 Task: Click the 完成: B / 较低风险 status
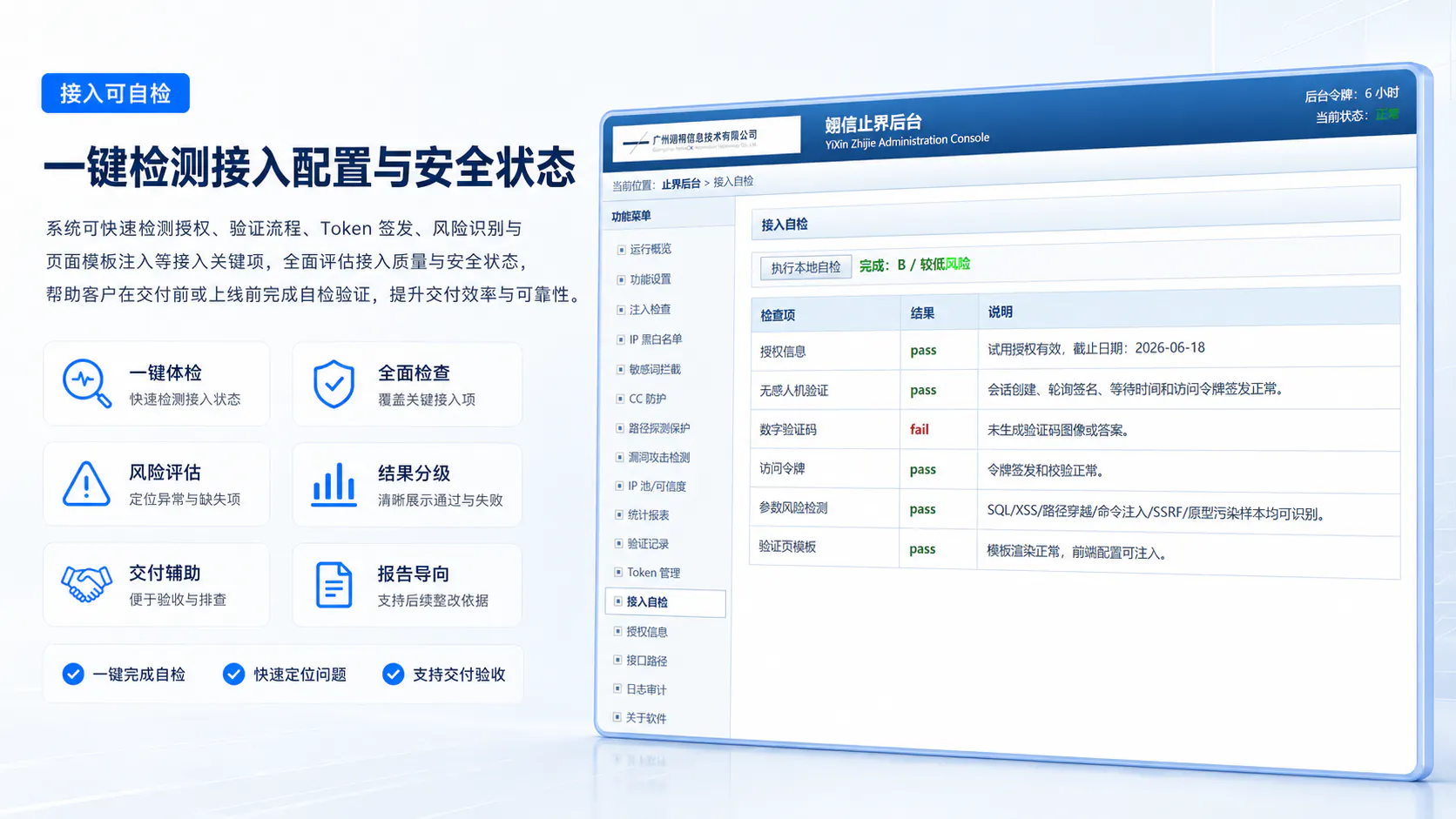pyautogui.click(x=914, y=265)
